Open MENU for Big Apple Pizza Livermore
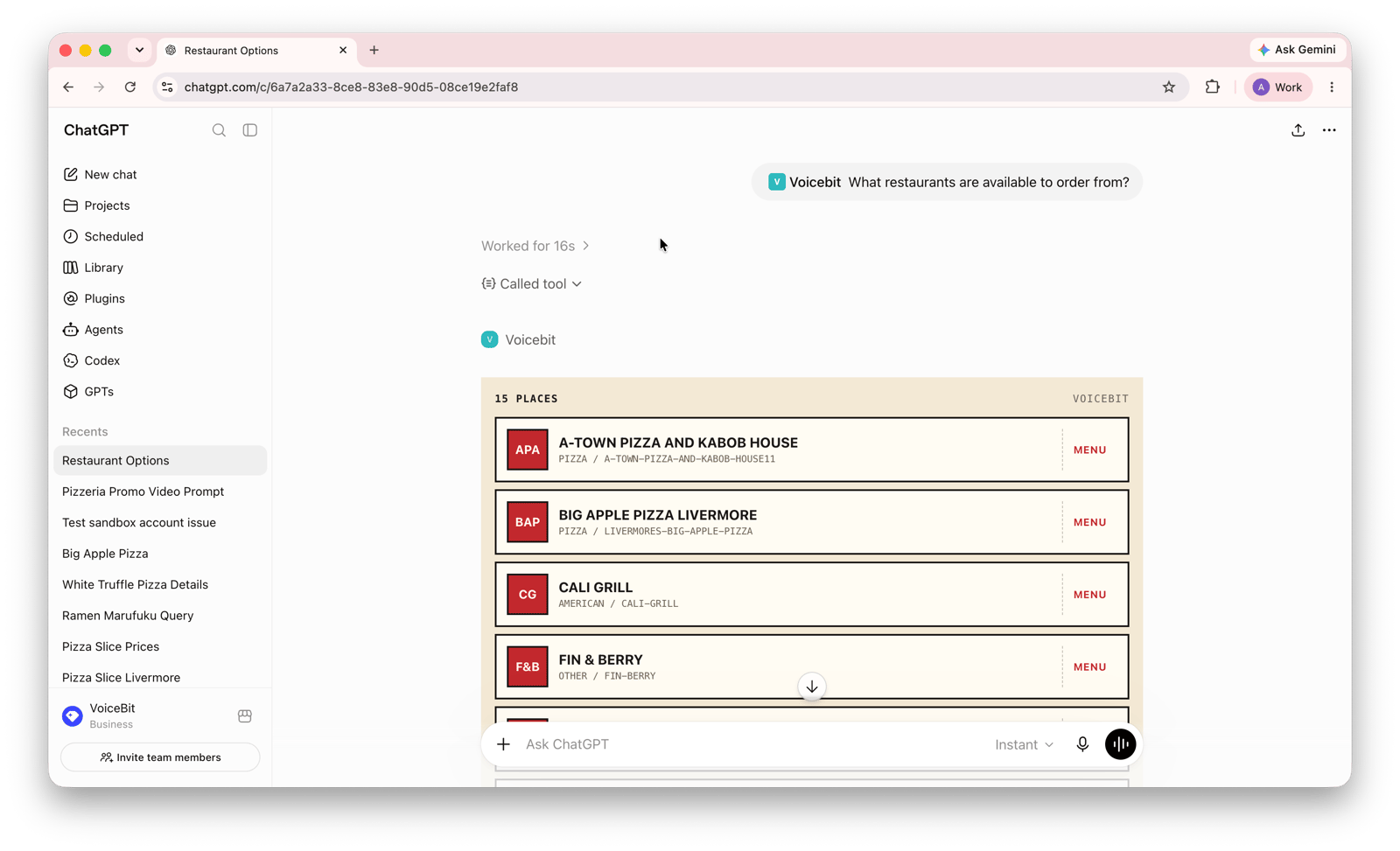Viewport: 1400px width, 851px height. (1089, 523)
